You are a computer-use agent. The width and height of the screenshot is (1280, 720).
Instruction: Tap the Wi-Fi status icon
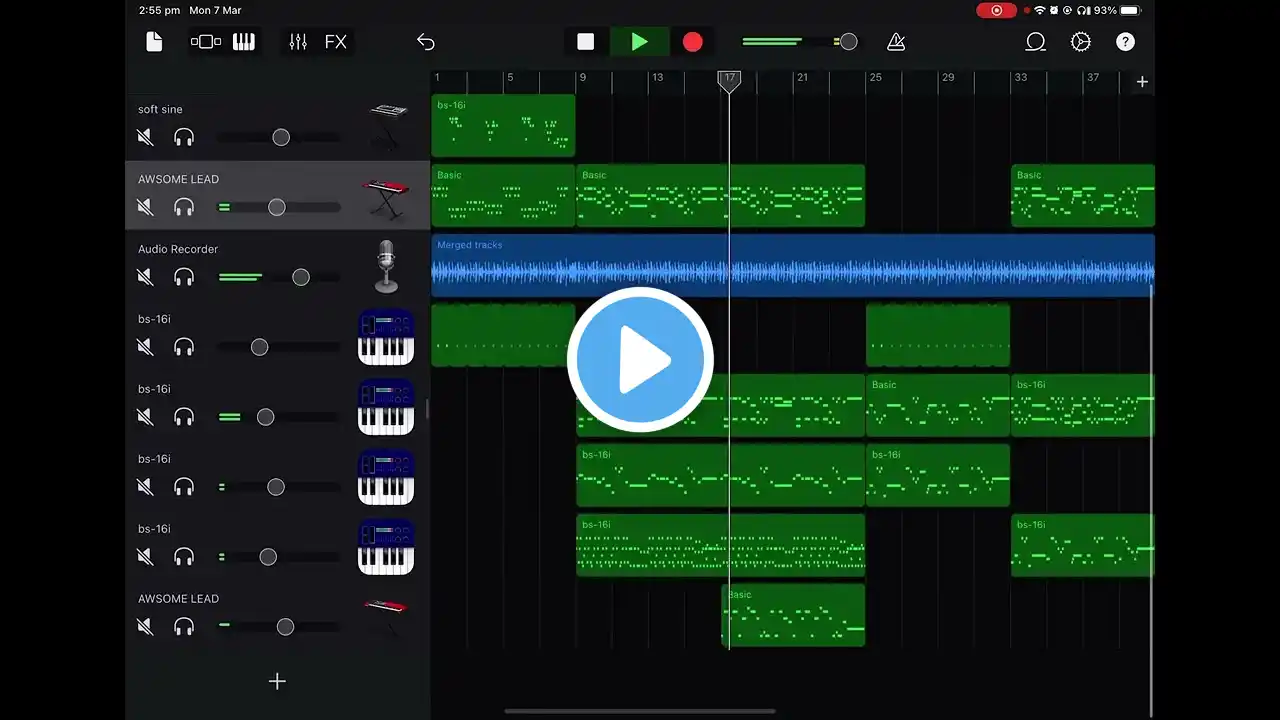1040,10
